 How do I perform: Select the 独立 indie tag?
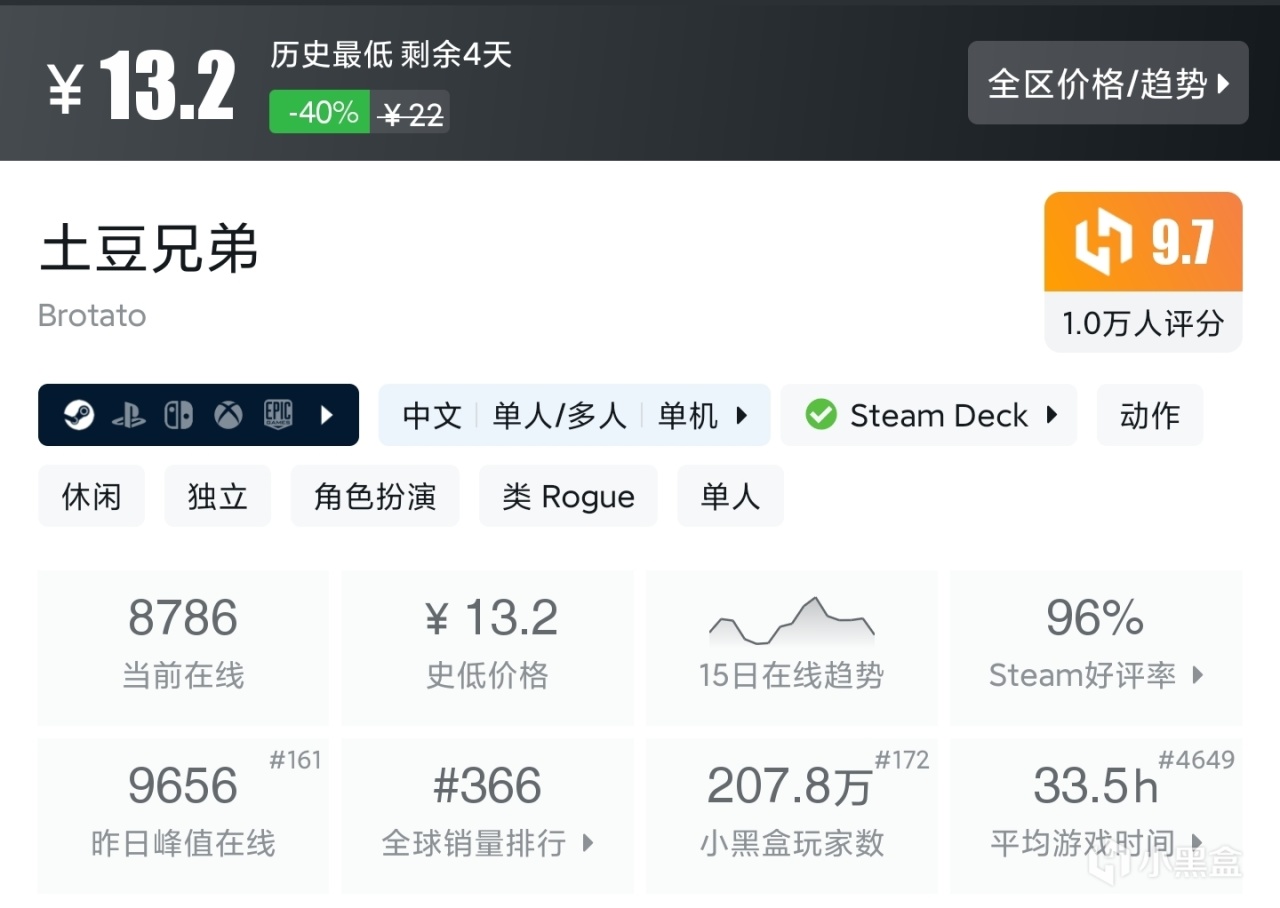pos(217,495)
